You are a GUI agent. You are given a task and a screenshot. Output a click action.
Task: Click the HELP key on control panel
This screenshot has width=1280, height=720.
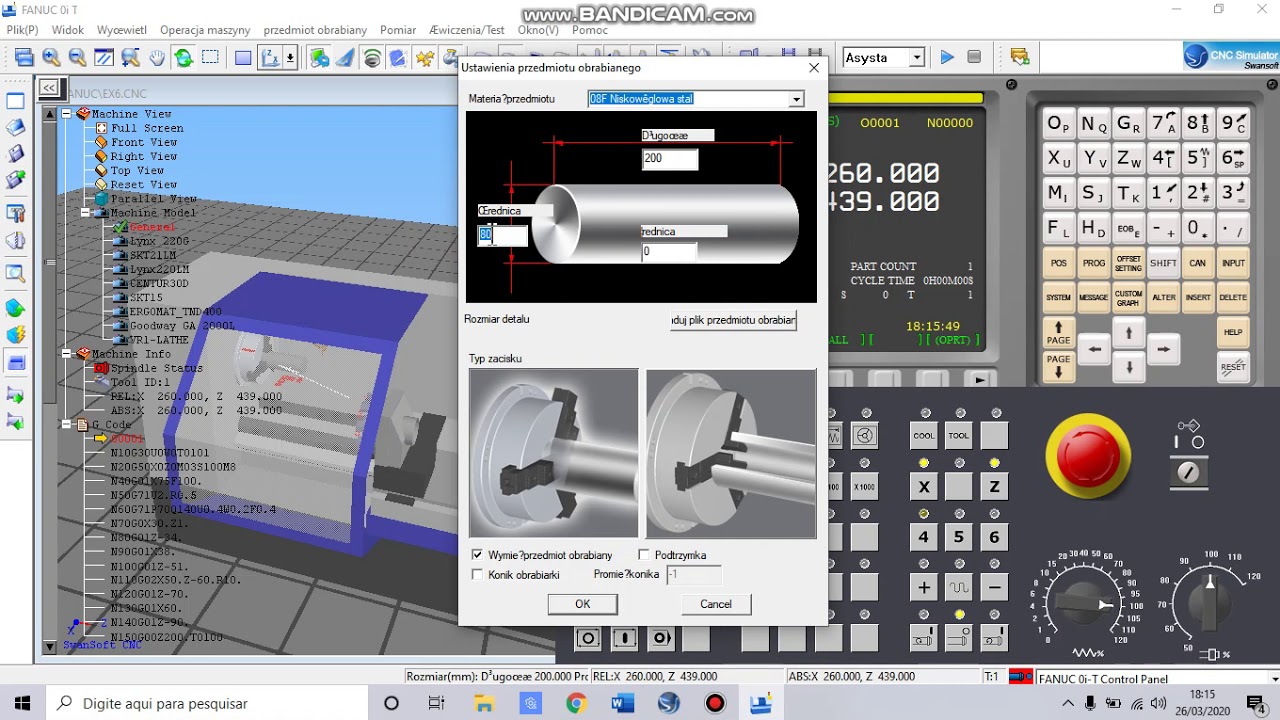tap(1233, 332)
